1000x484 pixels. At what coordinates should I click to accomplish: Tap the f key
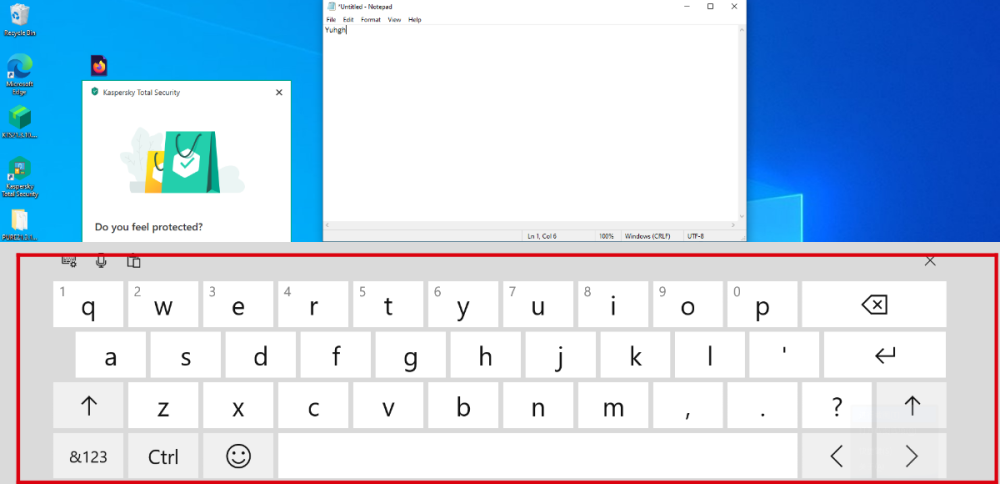coord(335,355)
